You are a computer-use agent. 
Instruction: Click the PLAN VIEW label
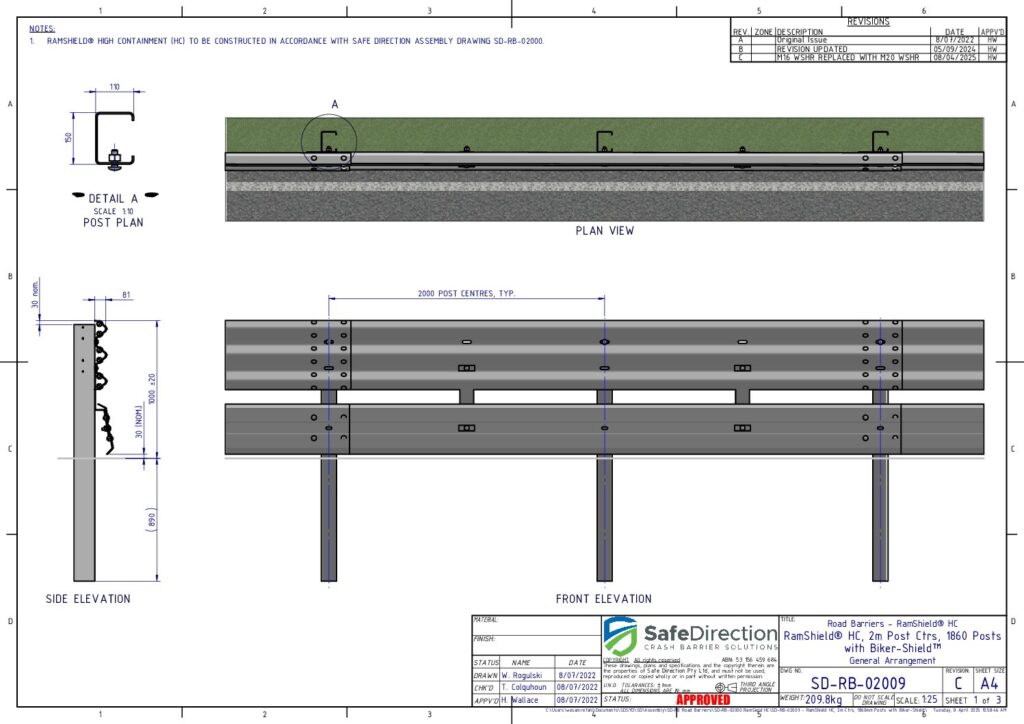[x=604, y=231]
